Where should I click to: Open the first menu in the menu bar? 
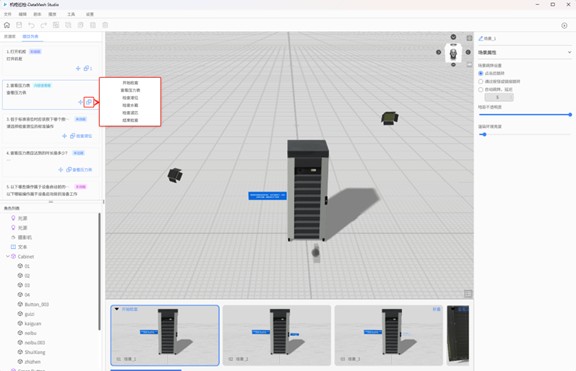(x=8, y=14)
